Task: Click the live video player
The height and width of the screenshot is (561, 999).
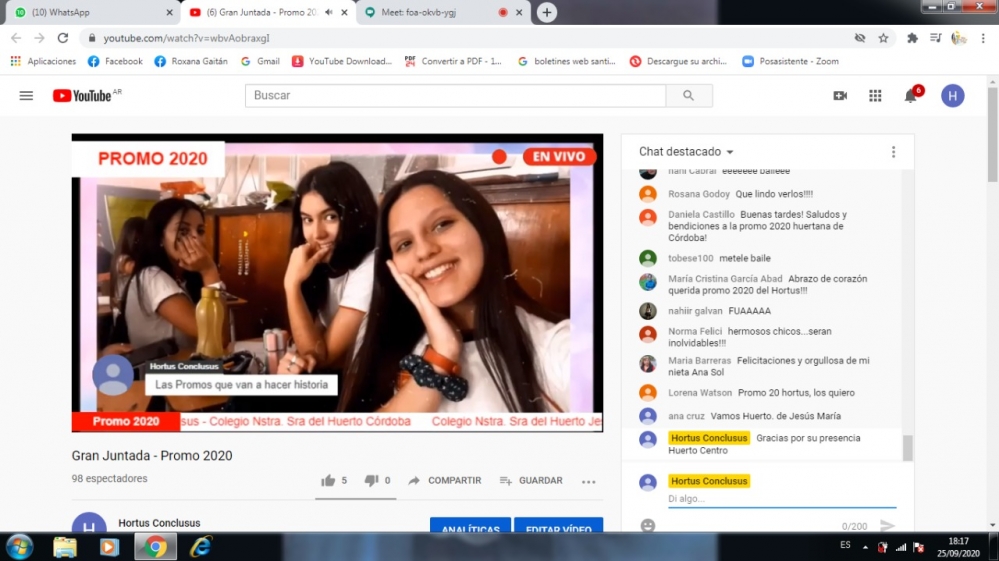Action: pos(337,283)
